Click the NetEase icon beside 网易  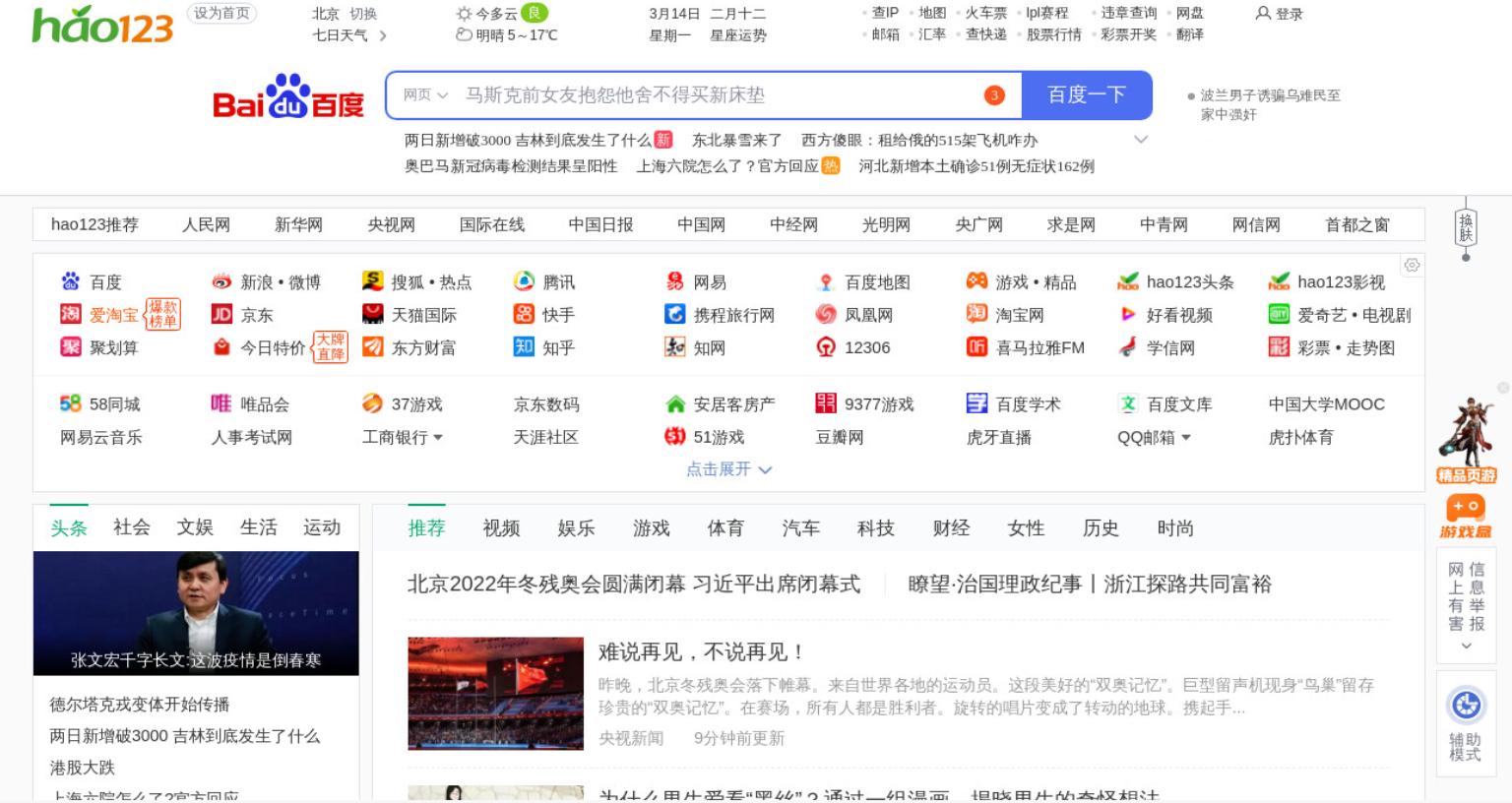coord(674,281)
